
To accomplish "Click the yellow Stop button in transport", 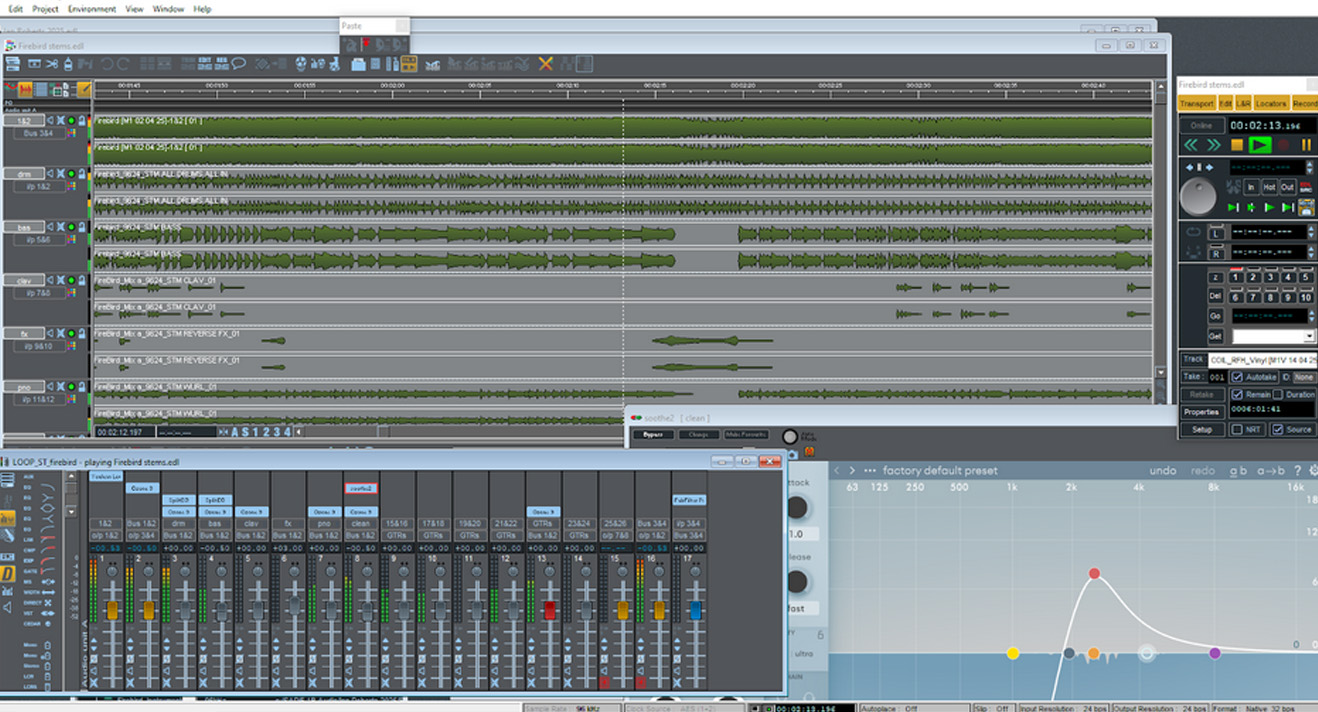I will point(1237,146).
